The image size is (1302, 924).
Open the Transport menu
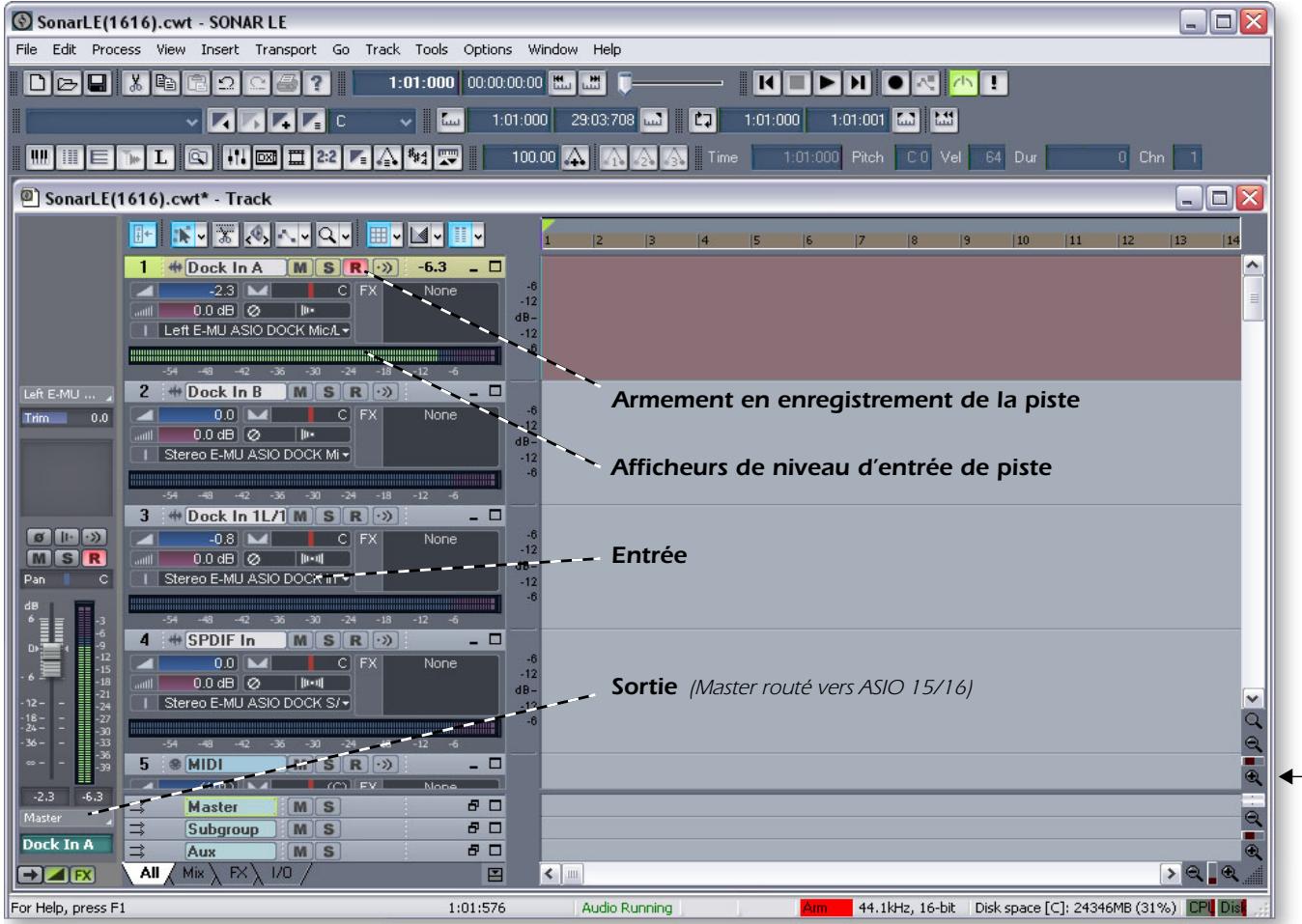(285, 49)
